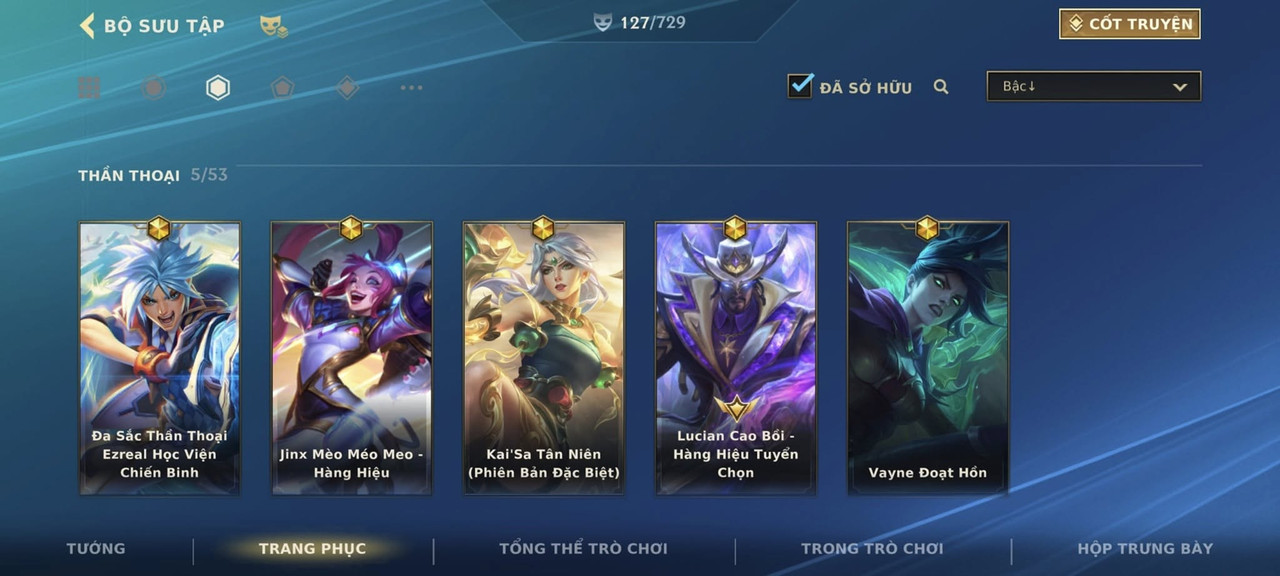
Task: Open the masks icon beside Bộ Sưu Tập
Action: 274,26
